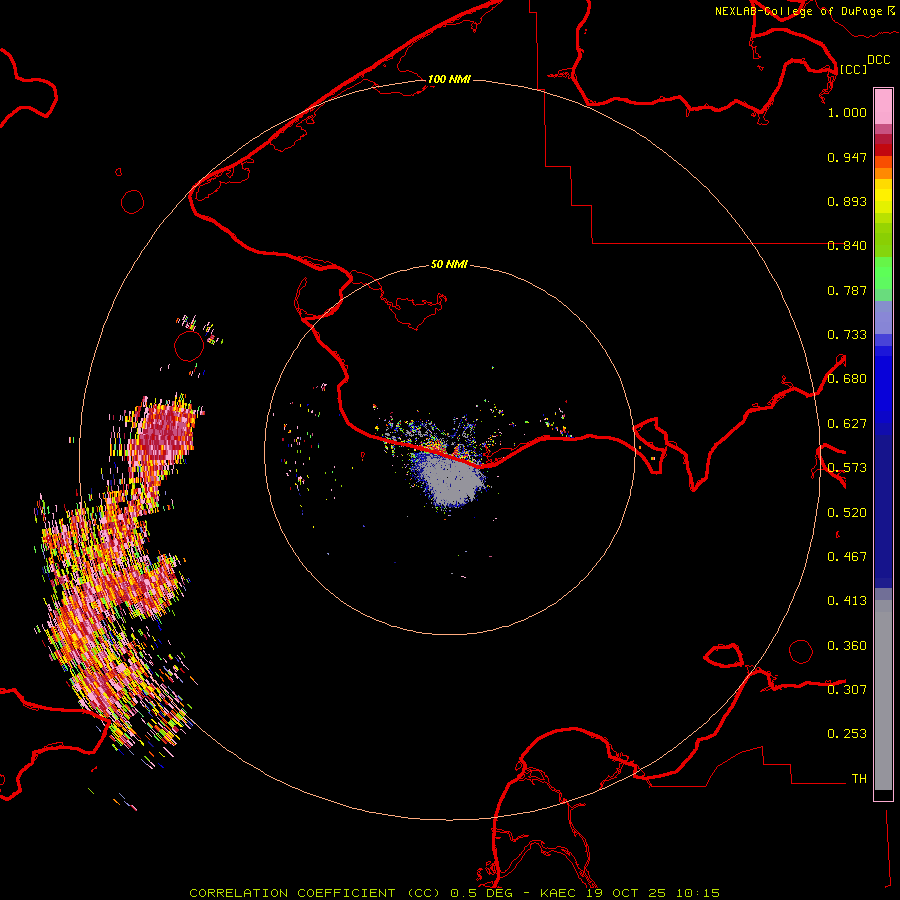Select the 0.733 scale value

point(847,335)
